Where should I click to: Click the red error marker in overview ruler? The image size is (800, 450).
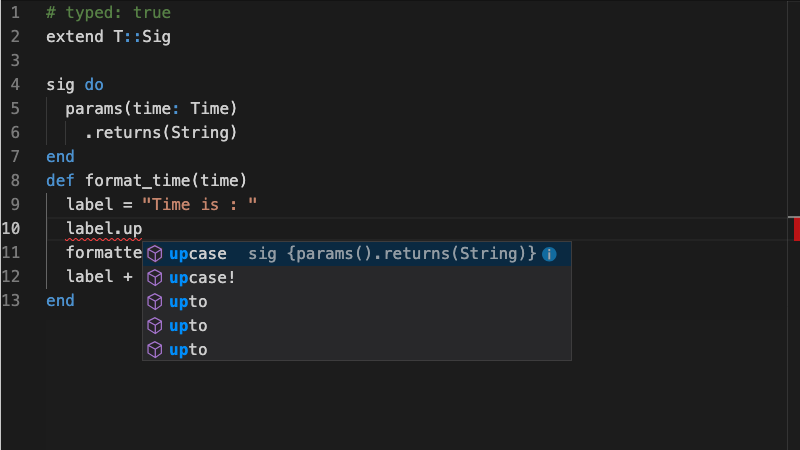coord(796,229)
